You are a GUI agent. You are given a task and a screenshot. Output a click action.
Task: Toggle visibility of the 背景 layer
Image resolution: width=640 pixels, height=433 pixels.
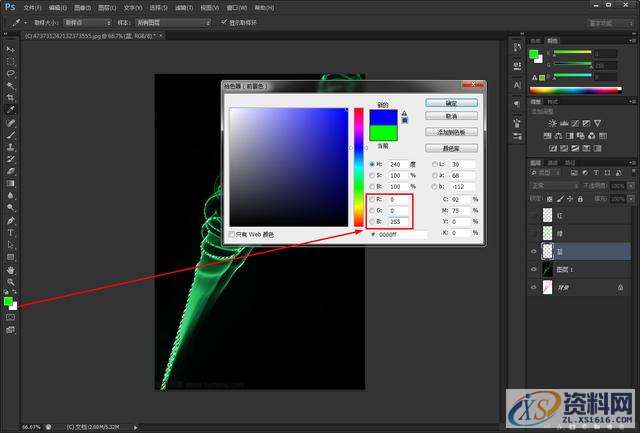pyautogui.click(x=533, y=287)
